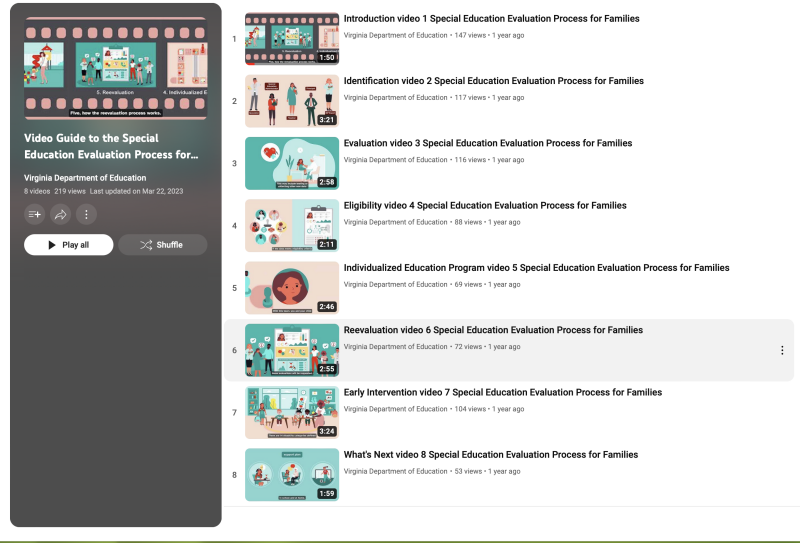Open playlist more-options three-dot menu
Screen dimensions: 800x543
[x=86, y=214]
